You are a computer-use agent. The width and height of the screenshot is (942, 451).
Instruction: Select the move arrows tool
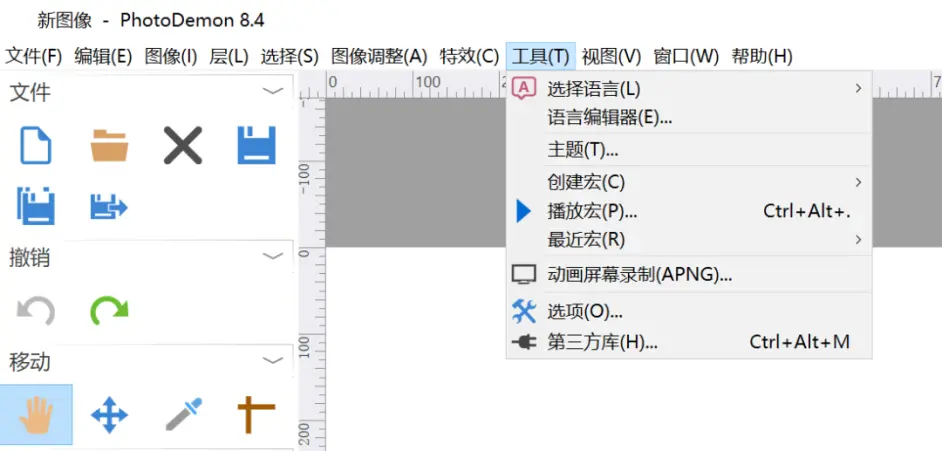pyautogui.click(x=109, y=414)
